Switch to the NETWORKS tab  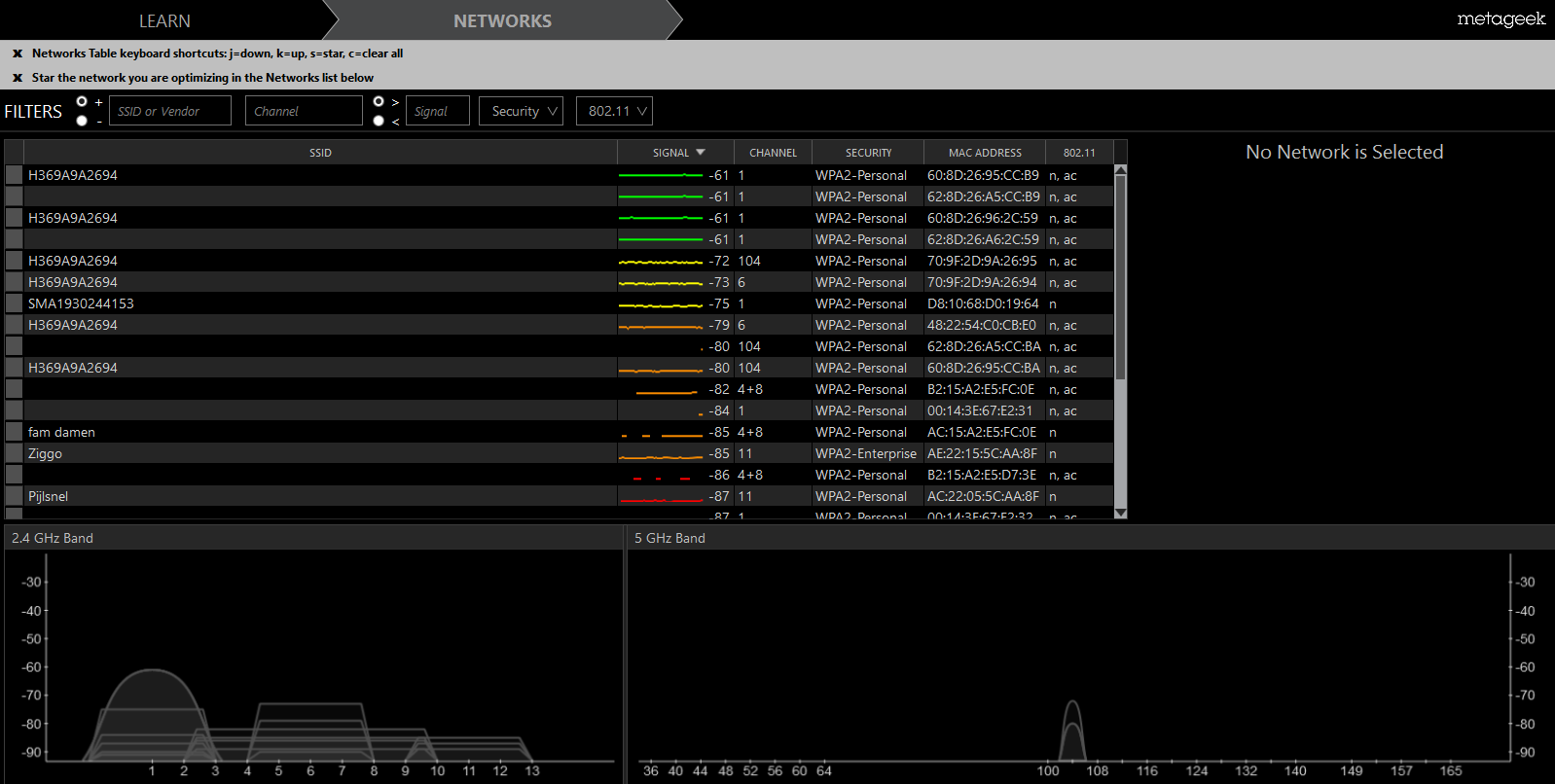click(x=502, y=20)
